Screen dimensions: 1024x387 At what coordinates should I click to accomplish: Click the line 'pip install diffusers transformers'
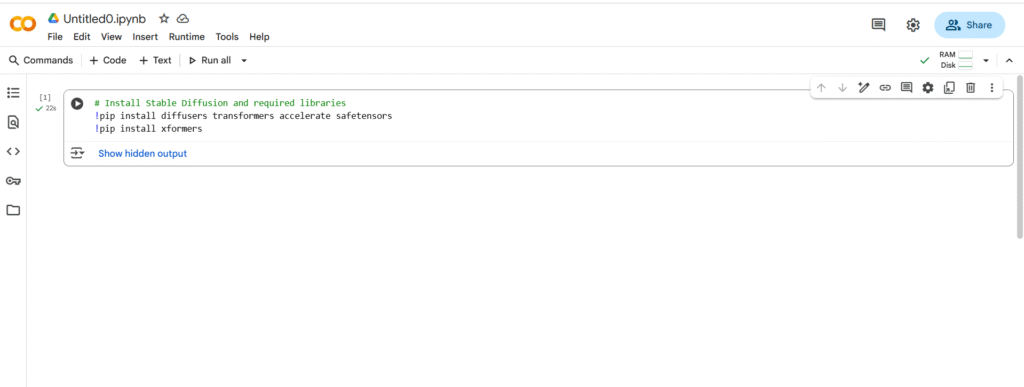coord(243,116)
